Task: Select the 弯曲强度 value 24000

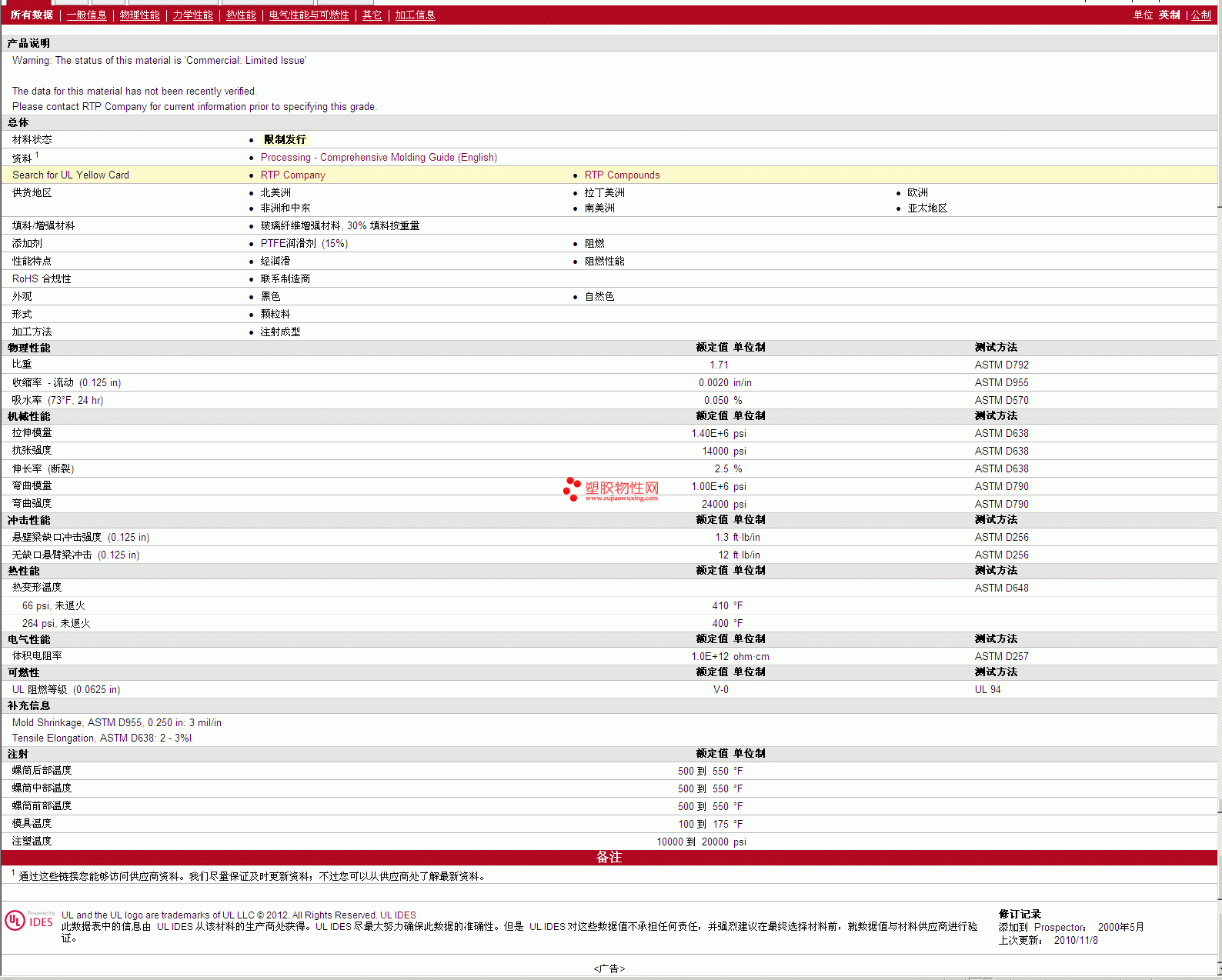Action: 715,505
